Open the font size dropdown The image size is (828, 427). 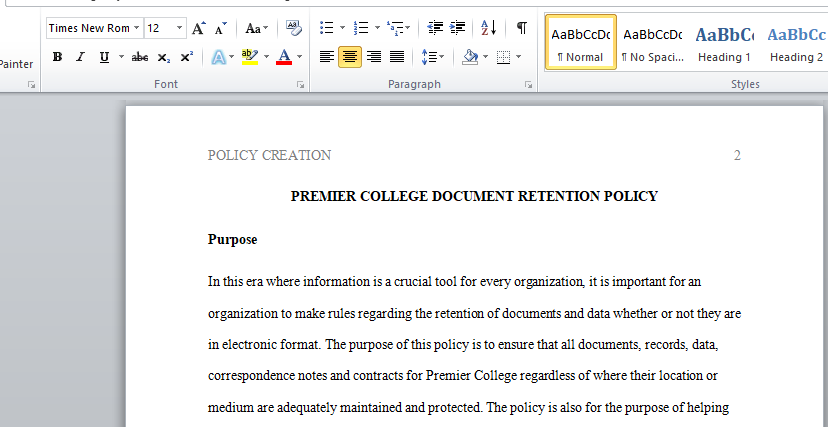pos(180,28)
